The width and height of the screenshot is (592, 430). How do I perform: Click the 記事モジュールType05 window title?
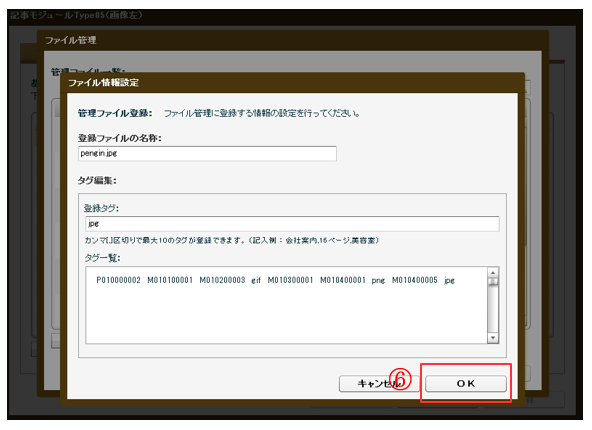pos(77,15)
